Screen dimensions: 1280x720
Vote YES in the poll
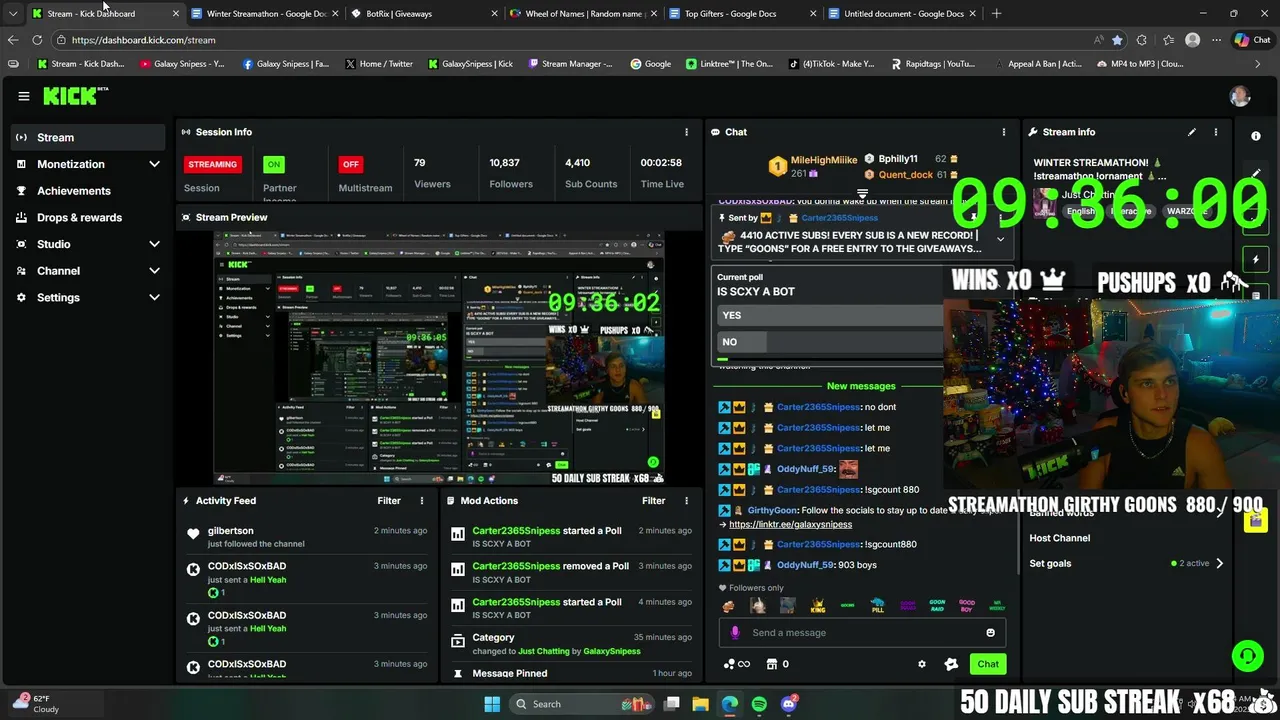click(x=830, y=315)
